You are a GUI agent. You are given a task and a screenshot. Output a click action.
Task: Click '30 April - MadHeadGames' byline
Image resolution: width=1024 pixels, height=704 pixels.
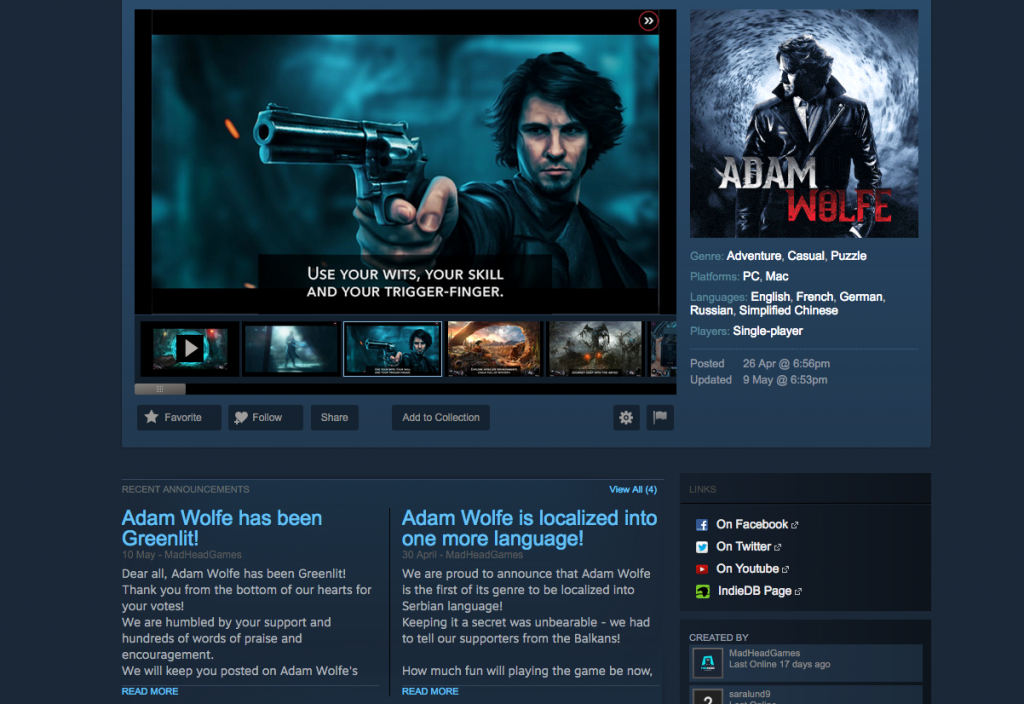[462, 554]
